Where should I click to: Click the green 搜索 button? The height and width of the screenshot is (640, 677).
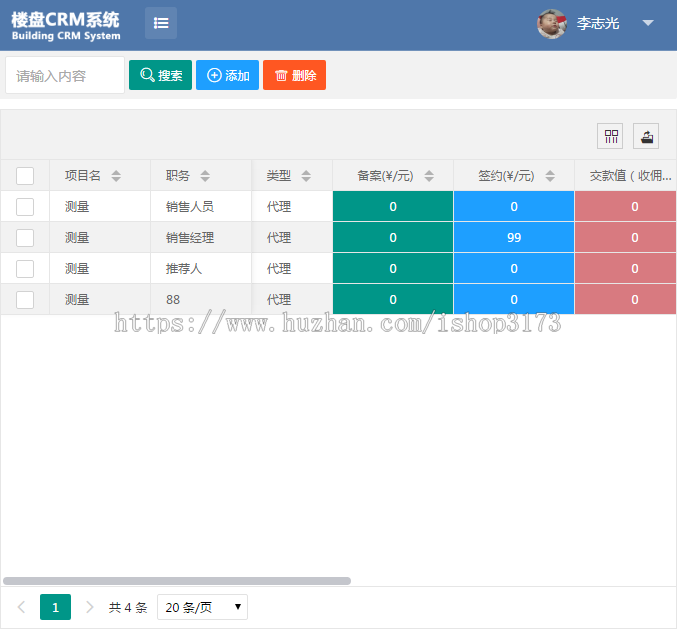160,75
